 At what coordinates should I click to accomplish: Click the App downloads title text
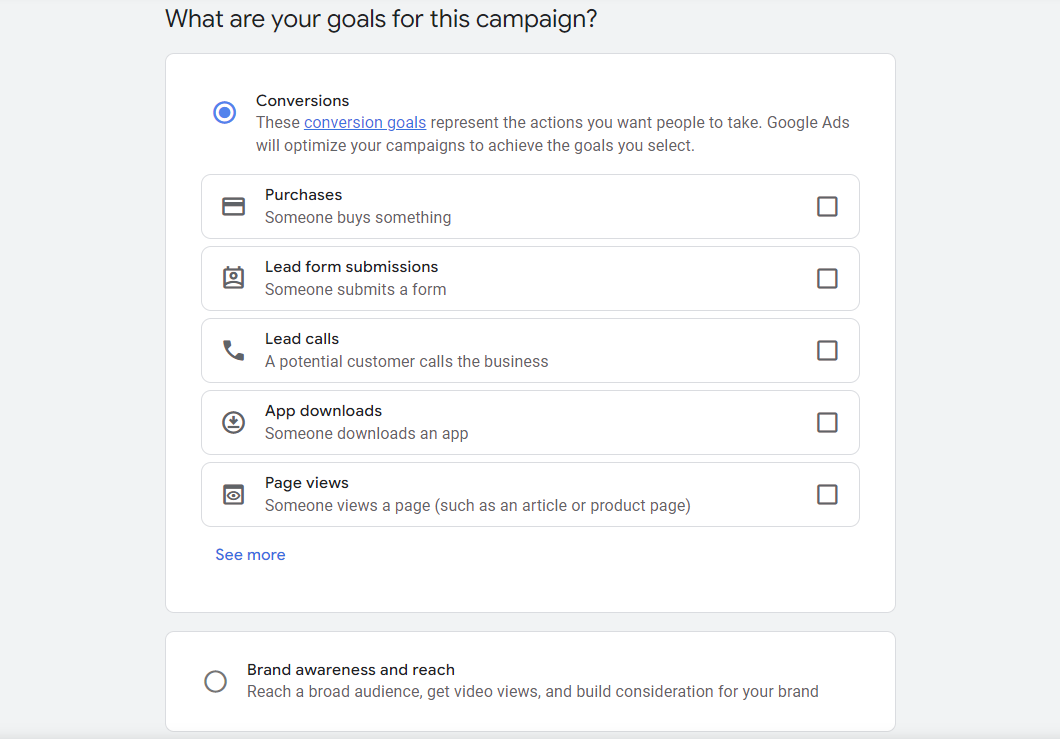pyautogui.click(x=323, y=411)
